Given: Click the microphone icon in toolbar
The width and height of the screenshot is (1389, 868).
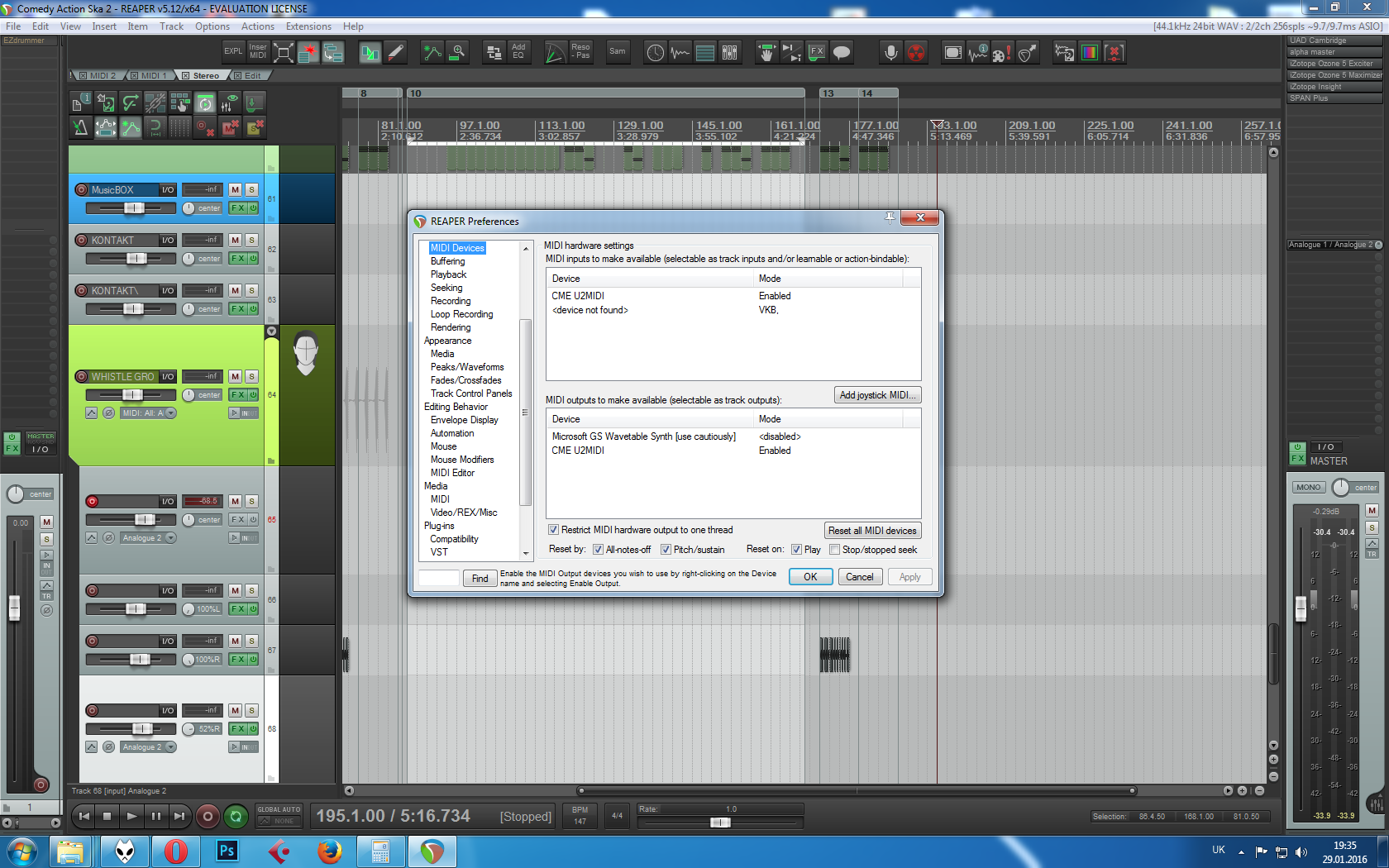Looking at the screenshot, I should (891, 52).
